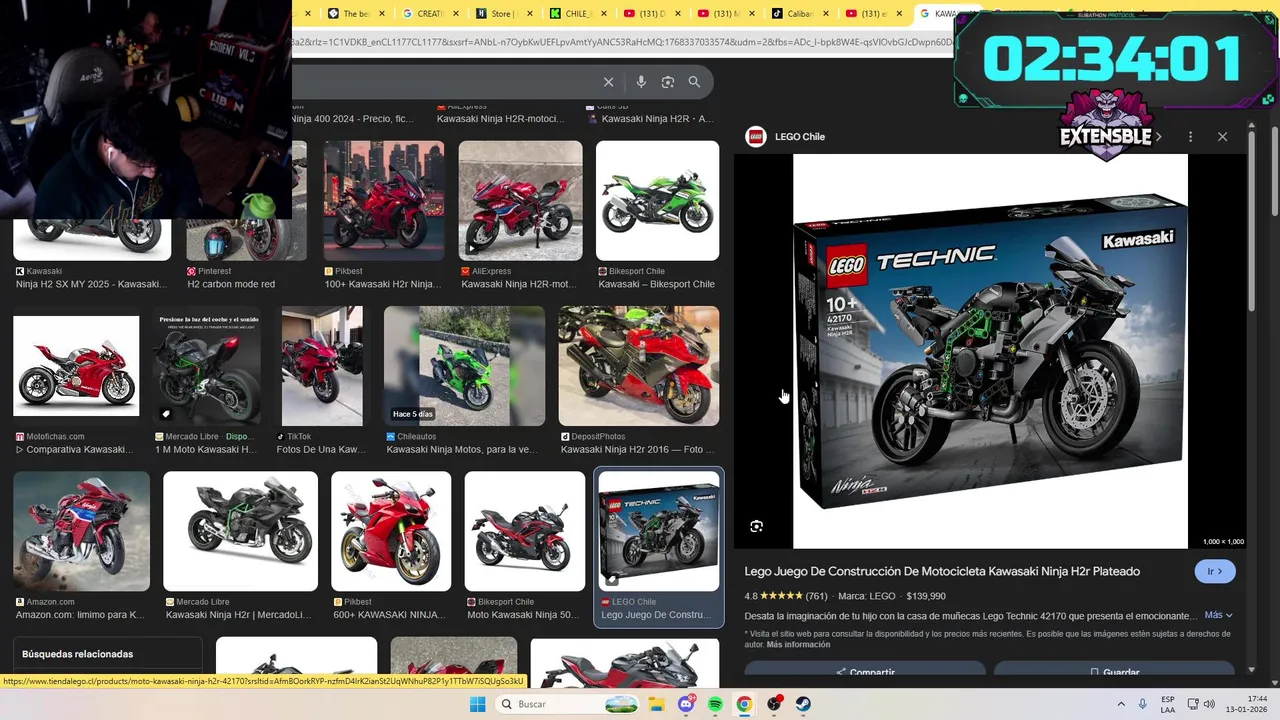Go to next image with the chevron arrow
The height and width of the screenshot is (720, 1280).
[x=1158, y=136]
